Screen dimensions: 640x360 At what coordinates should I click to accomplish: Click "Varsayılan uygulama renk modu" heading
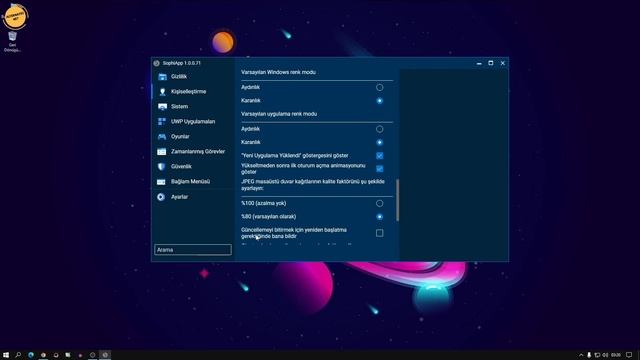pyautogui.click(x=279, y=114)
